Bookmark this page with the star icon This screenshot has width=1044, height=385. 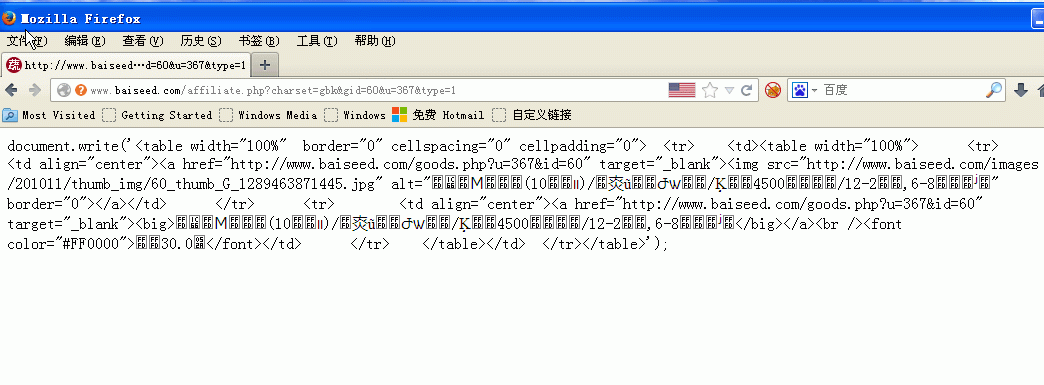coord(710,90)
